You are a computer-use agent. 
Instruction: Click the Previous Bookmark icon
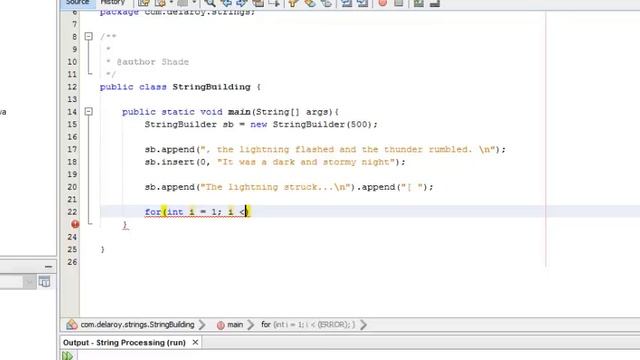click(293, 3)
